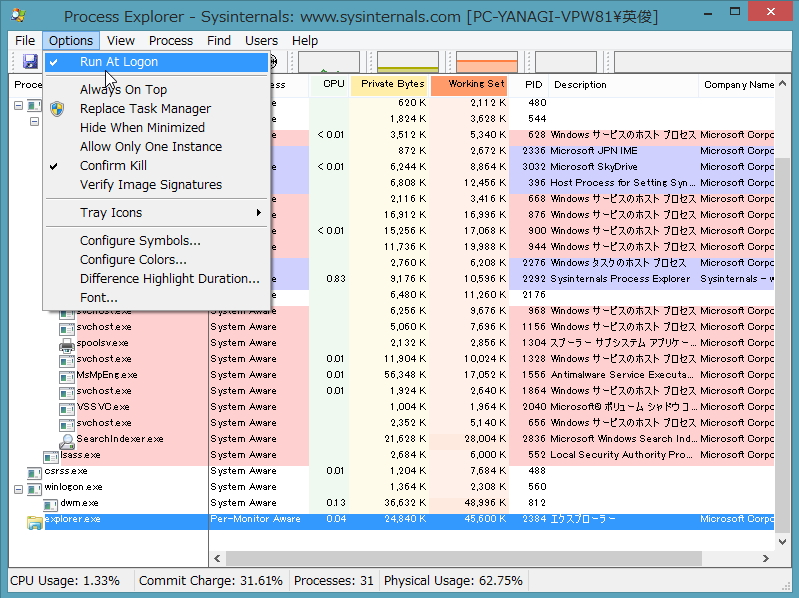Click the spoolsv.exe printer icon
Screen dimensions: 799x598
tap(67, 345)
